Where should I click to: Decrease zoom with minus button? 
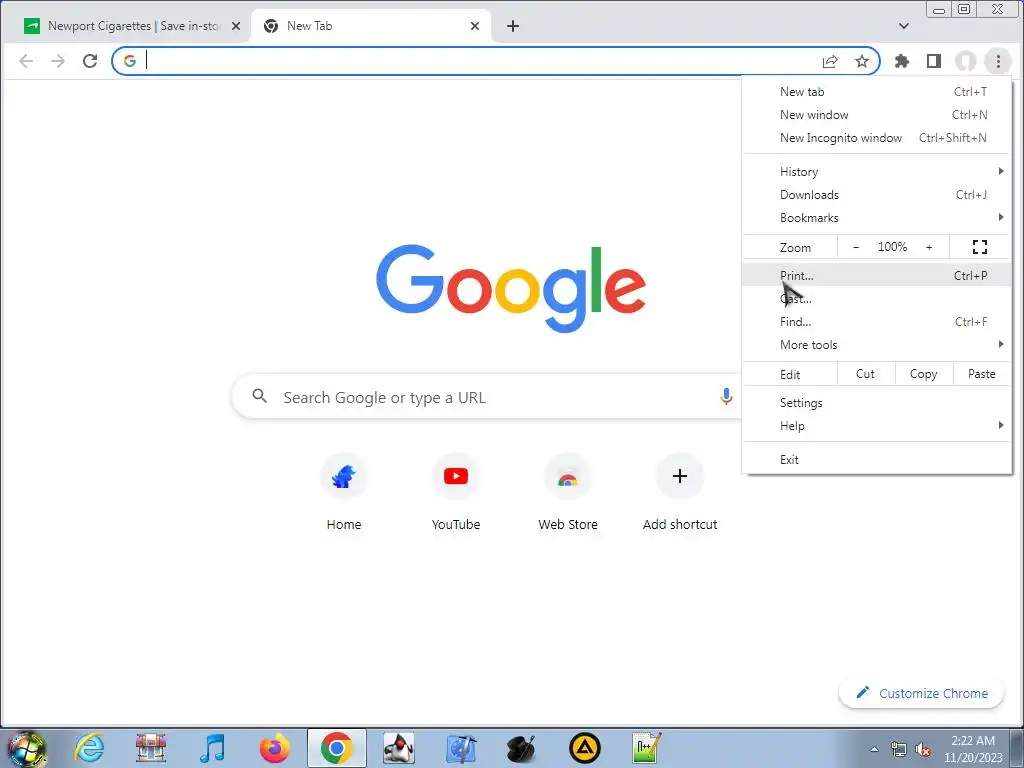(x=856, y=247)
